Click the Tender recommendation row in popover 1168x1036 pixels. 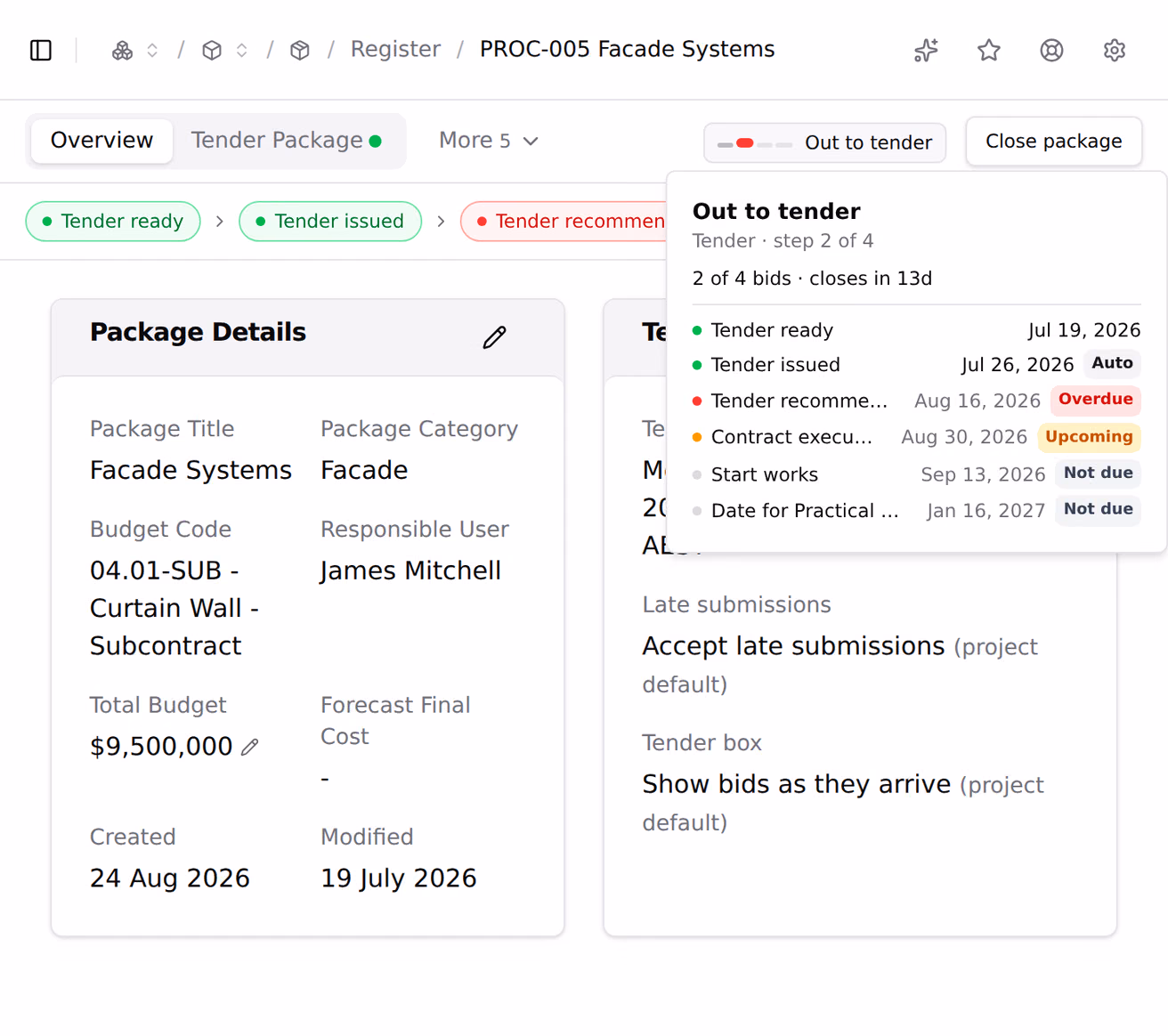(x=916, y=401)
